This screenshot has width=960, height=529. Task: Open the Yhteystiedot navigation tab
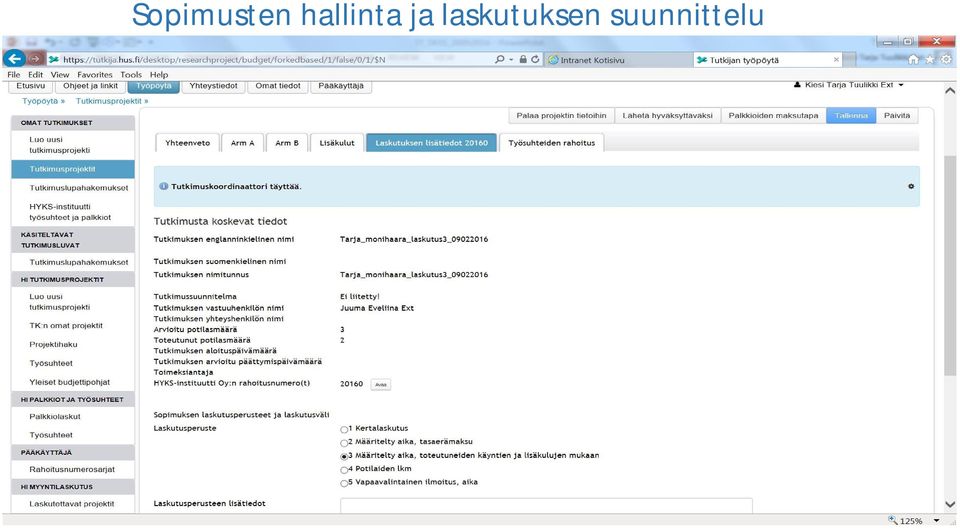click(213, 86)
